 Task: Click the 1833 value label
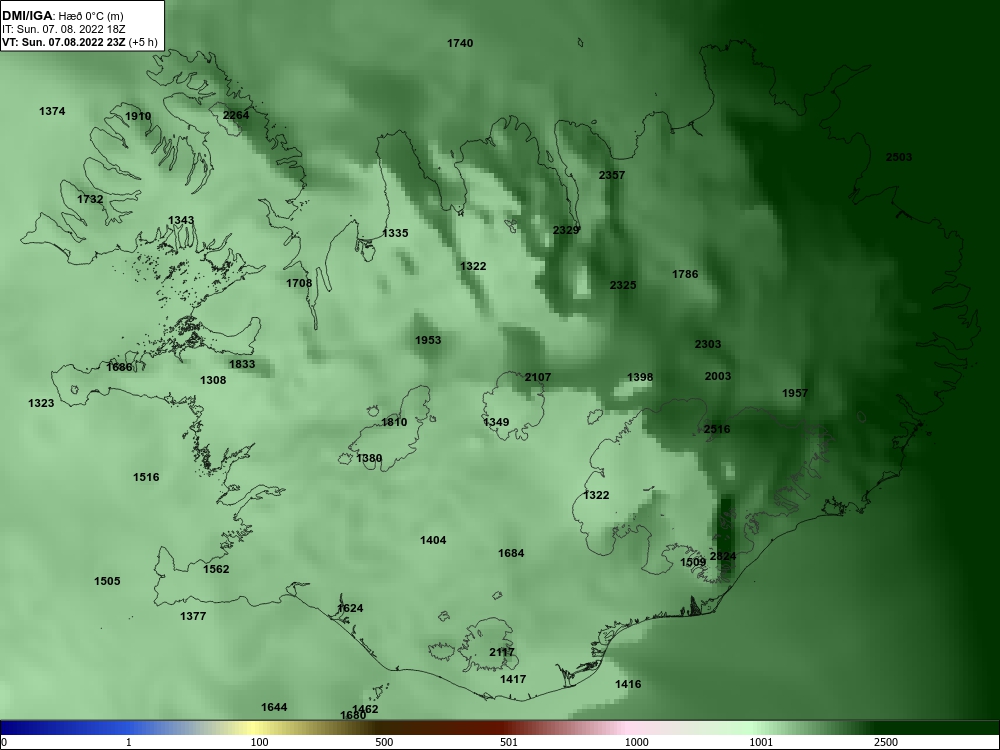[x=242, y=364]
